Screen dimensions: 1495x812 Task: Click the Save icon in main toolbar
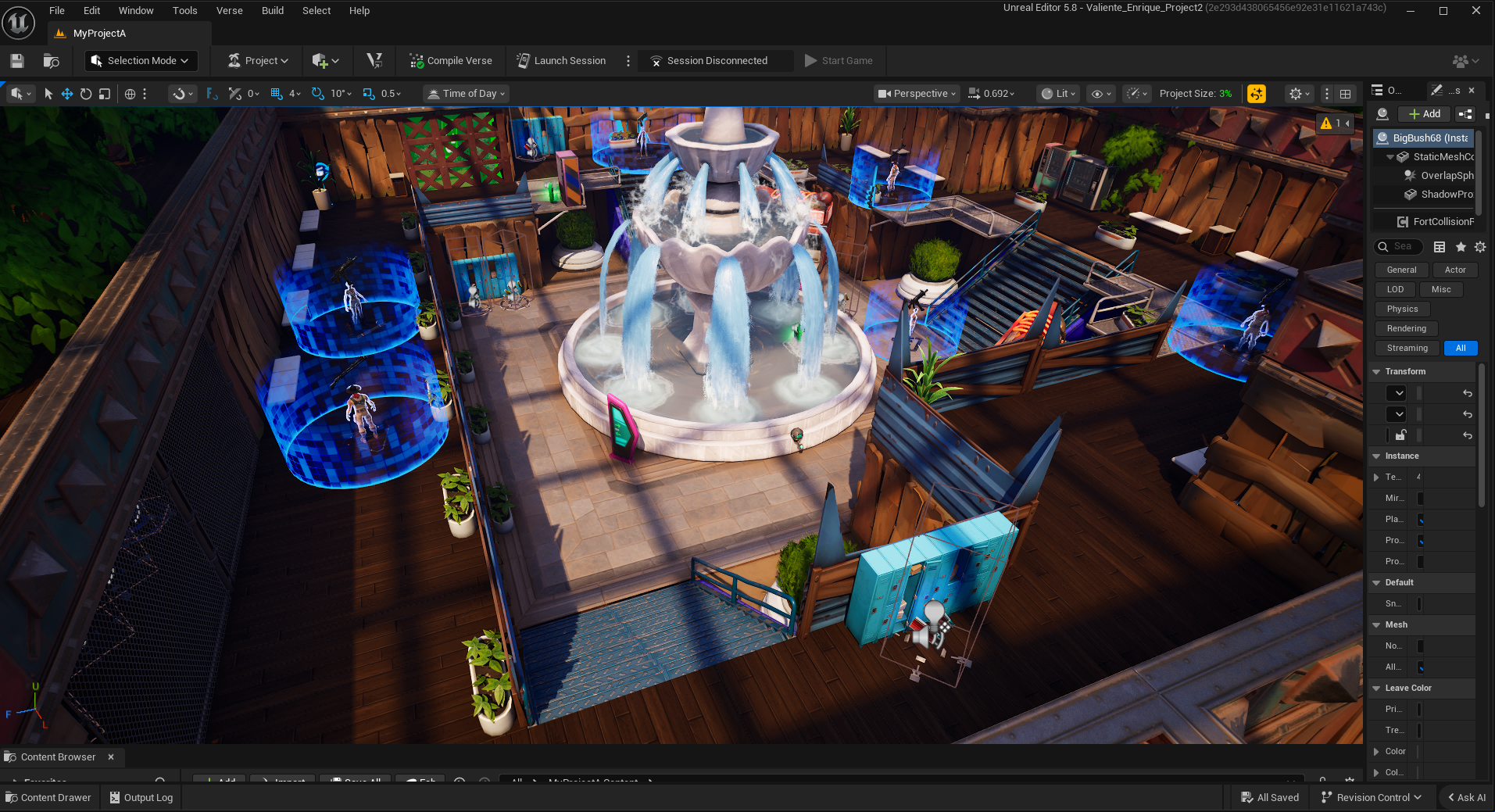pyautogui.click(x=17, y=61)
